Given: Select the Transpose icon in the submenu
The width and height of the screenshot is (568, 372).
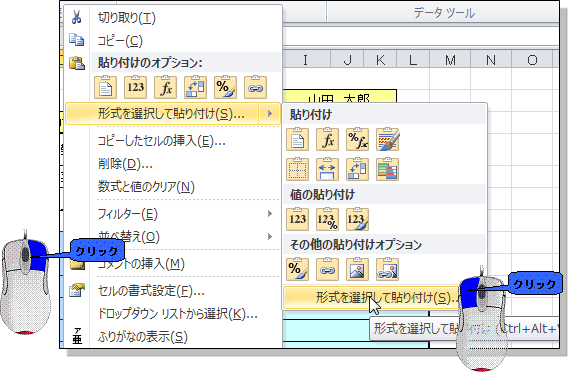Looking at the screenshot, I should pos(358,169).
